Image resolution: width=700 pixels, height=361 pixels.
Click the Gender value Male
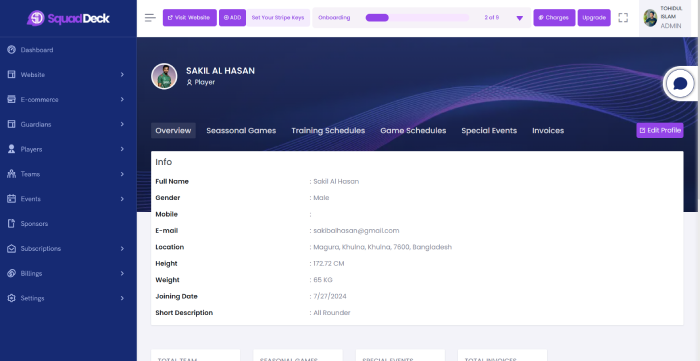(x=321, y=198)
